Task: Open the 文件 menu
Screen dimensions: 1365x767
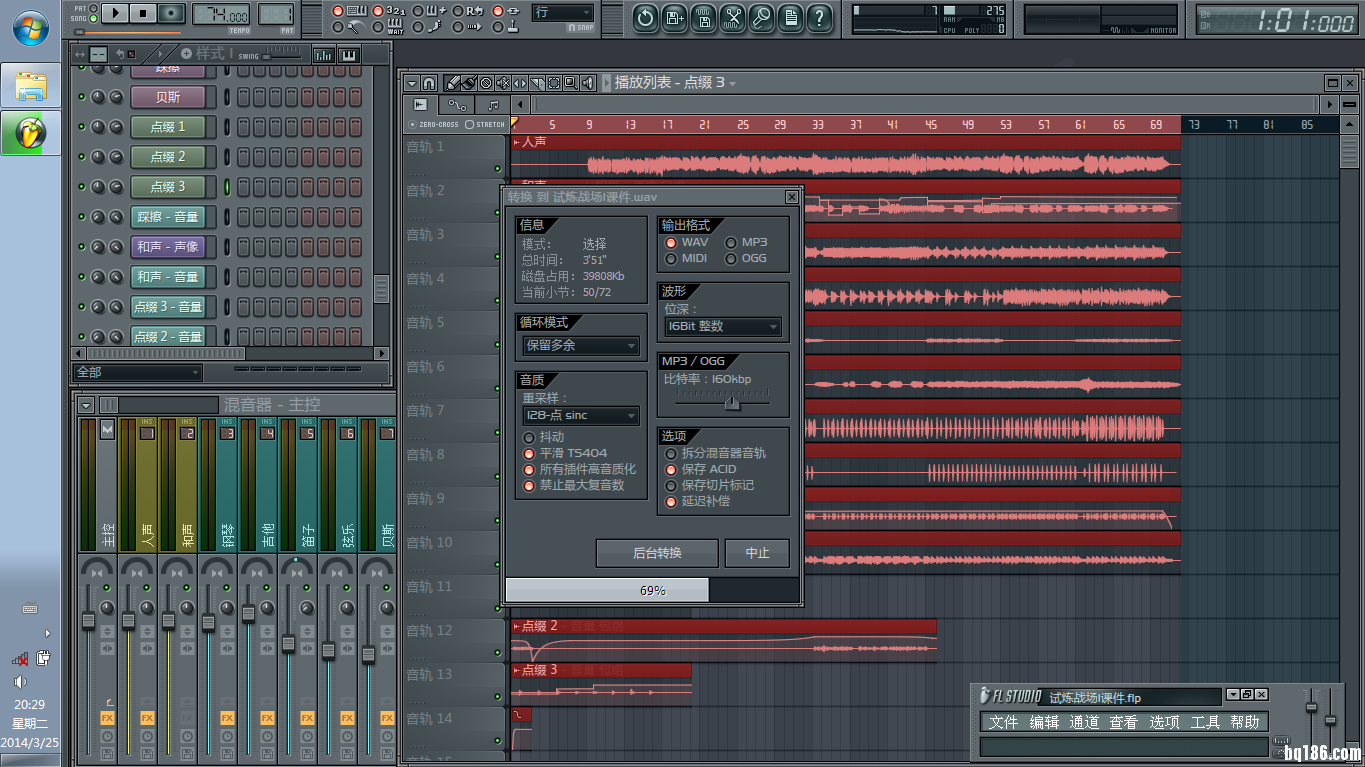Action: [1003, 722]
